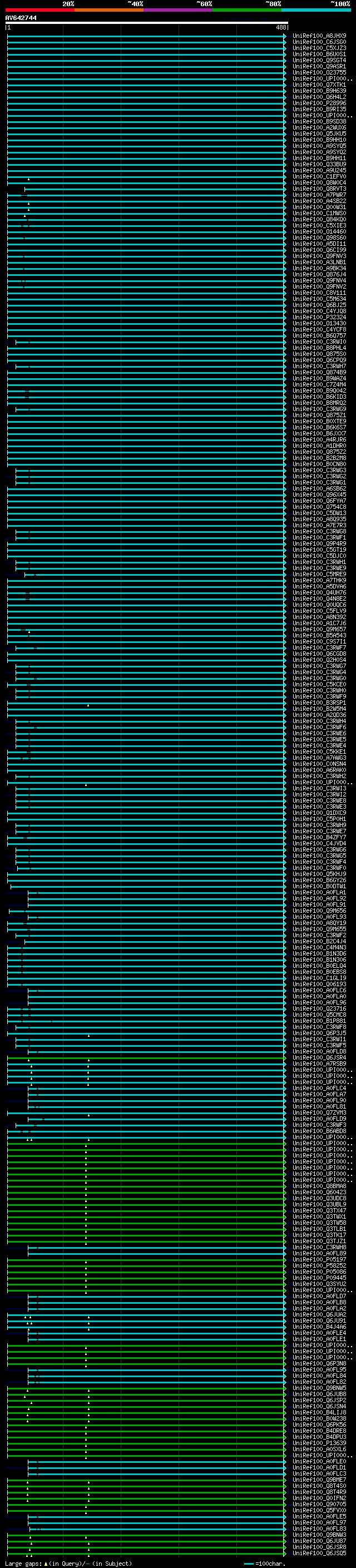
Task: Select hit UniRef100_B9RI35
Action: point(319,110)
